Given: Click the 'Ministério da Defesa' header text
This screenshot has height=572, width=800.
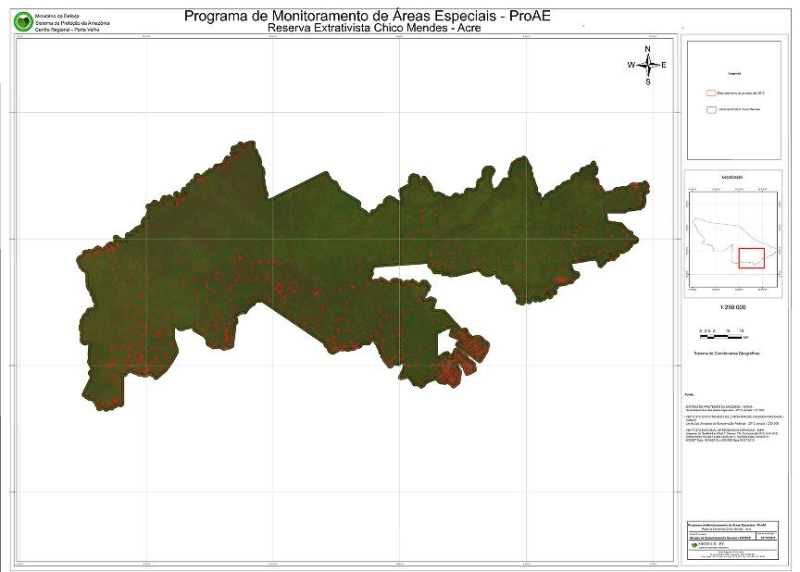Looking at the screenshot, I should 54,16.
